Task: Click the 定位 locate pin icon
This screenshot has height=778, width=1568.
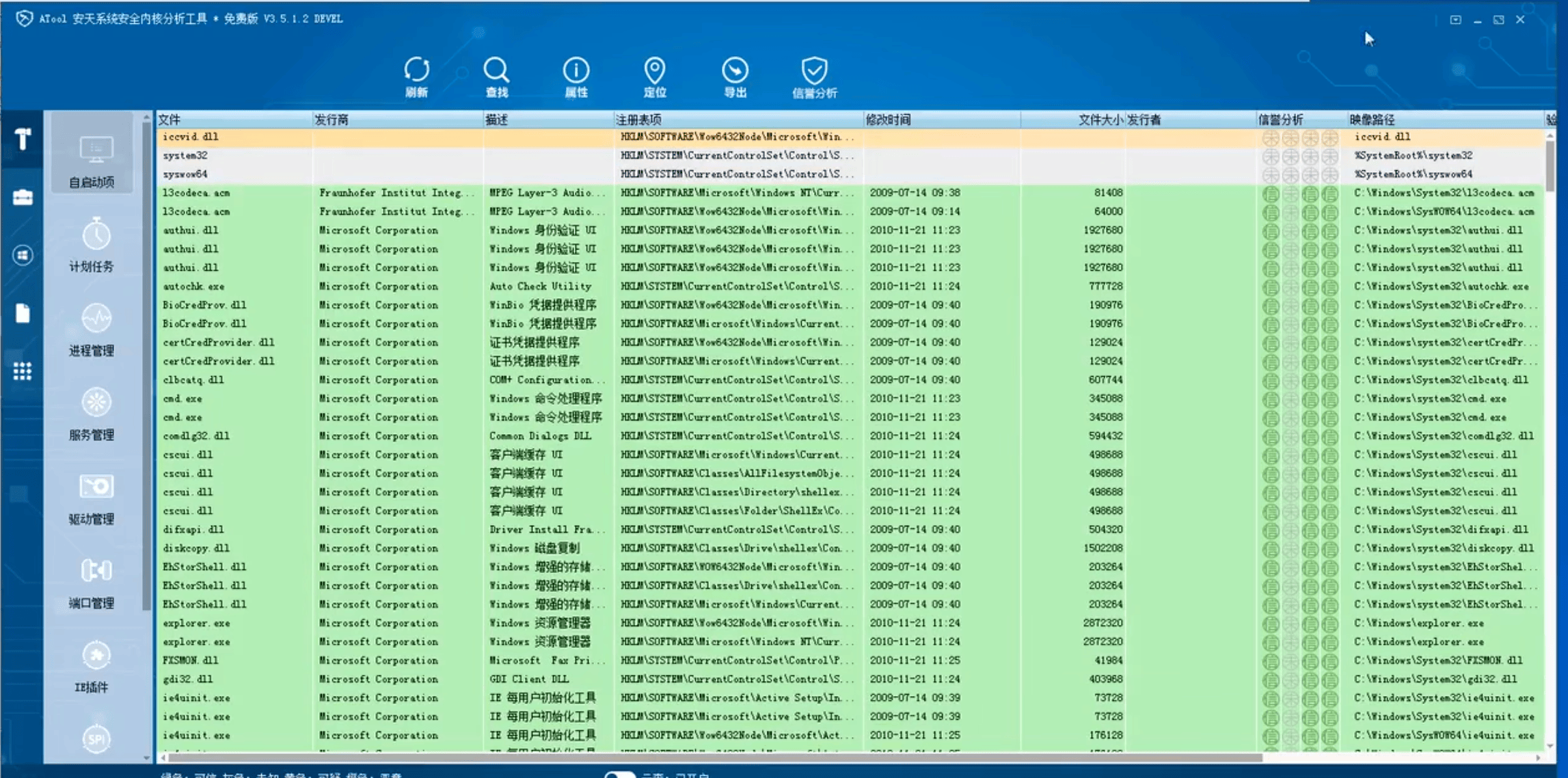Action: point(655,77)
